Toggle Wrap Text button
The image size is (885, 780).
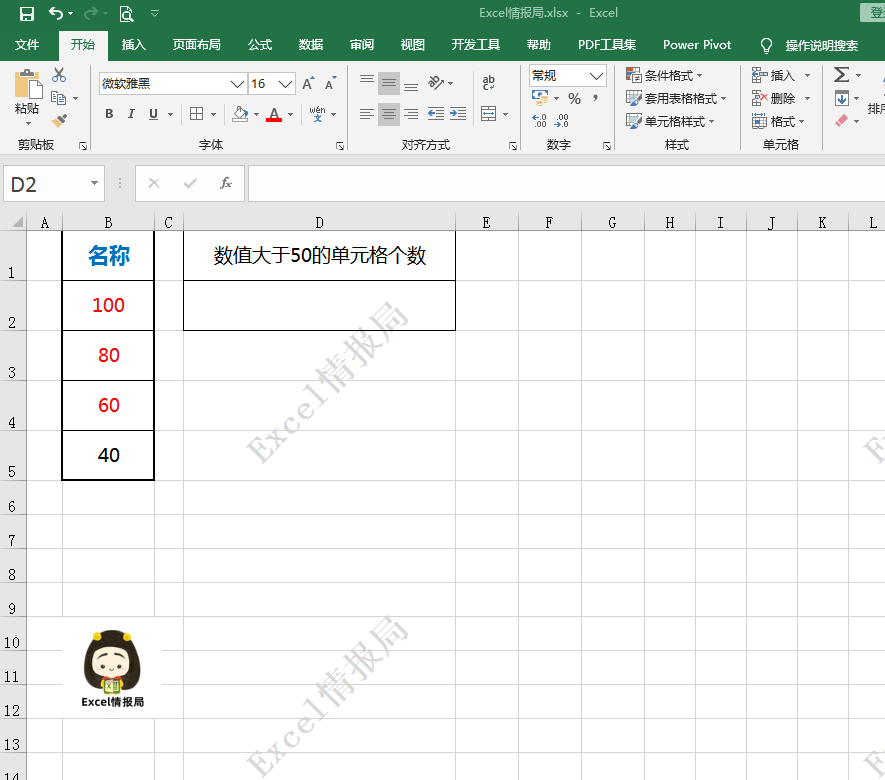[x=489, y=82]
